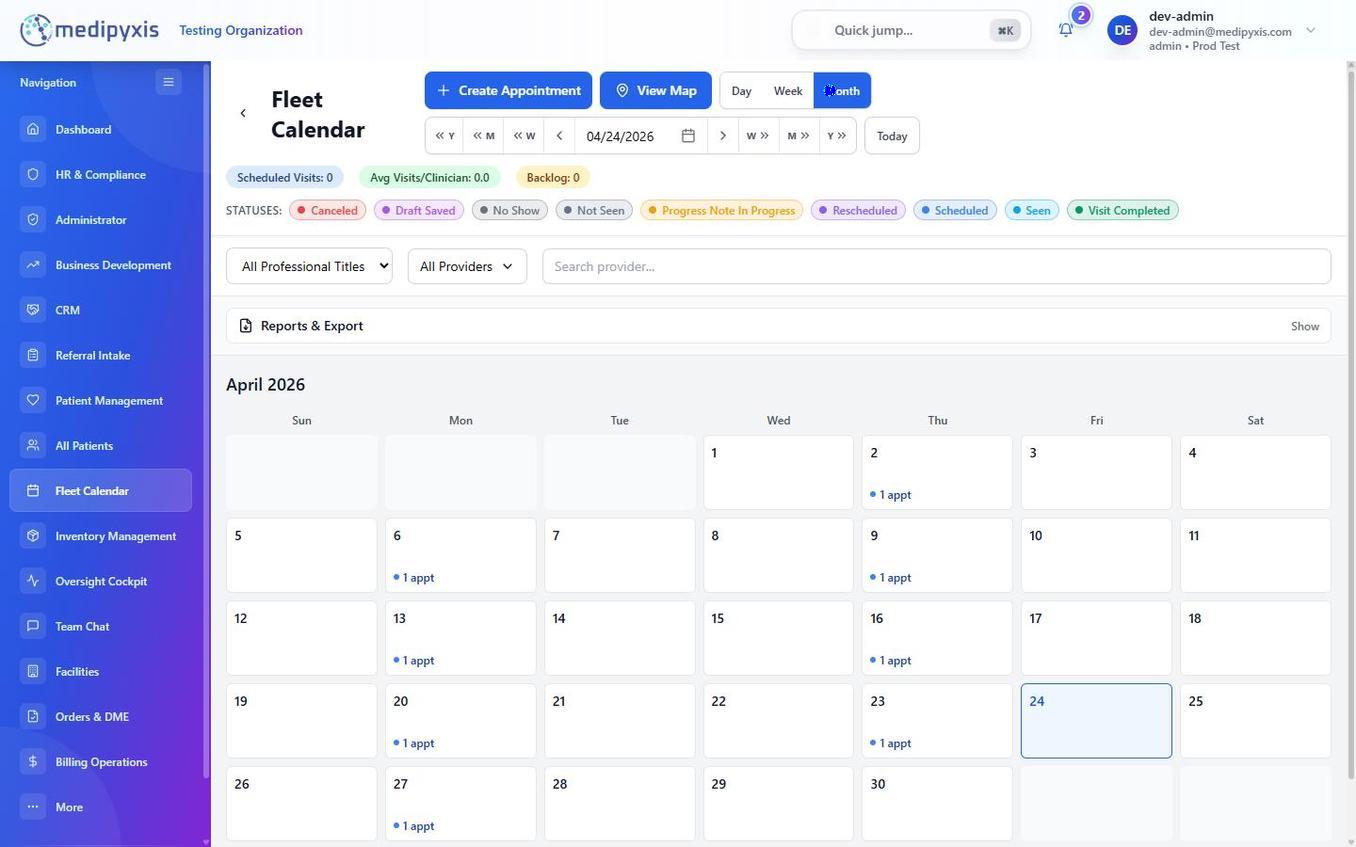Click the back arrow beside Fleet Calendar
Image resolution: width=1356 pixels, height=847 pixels.
point(243,114)
